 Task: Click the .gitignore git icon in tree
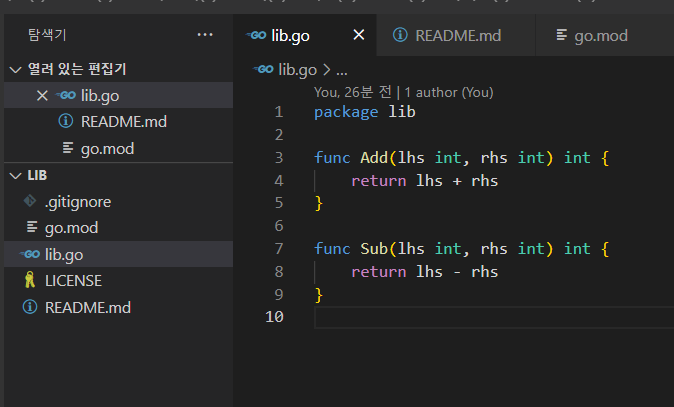pos(30,201)
